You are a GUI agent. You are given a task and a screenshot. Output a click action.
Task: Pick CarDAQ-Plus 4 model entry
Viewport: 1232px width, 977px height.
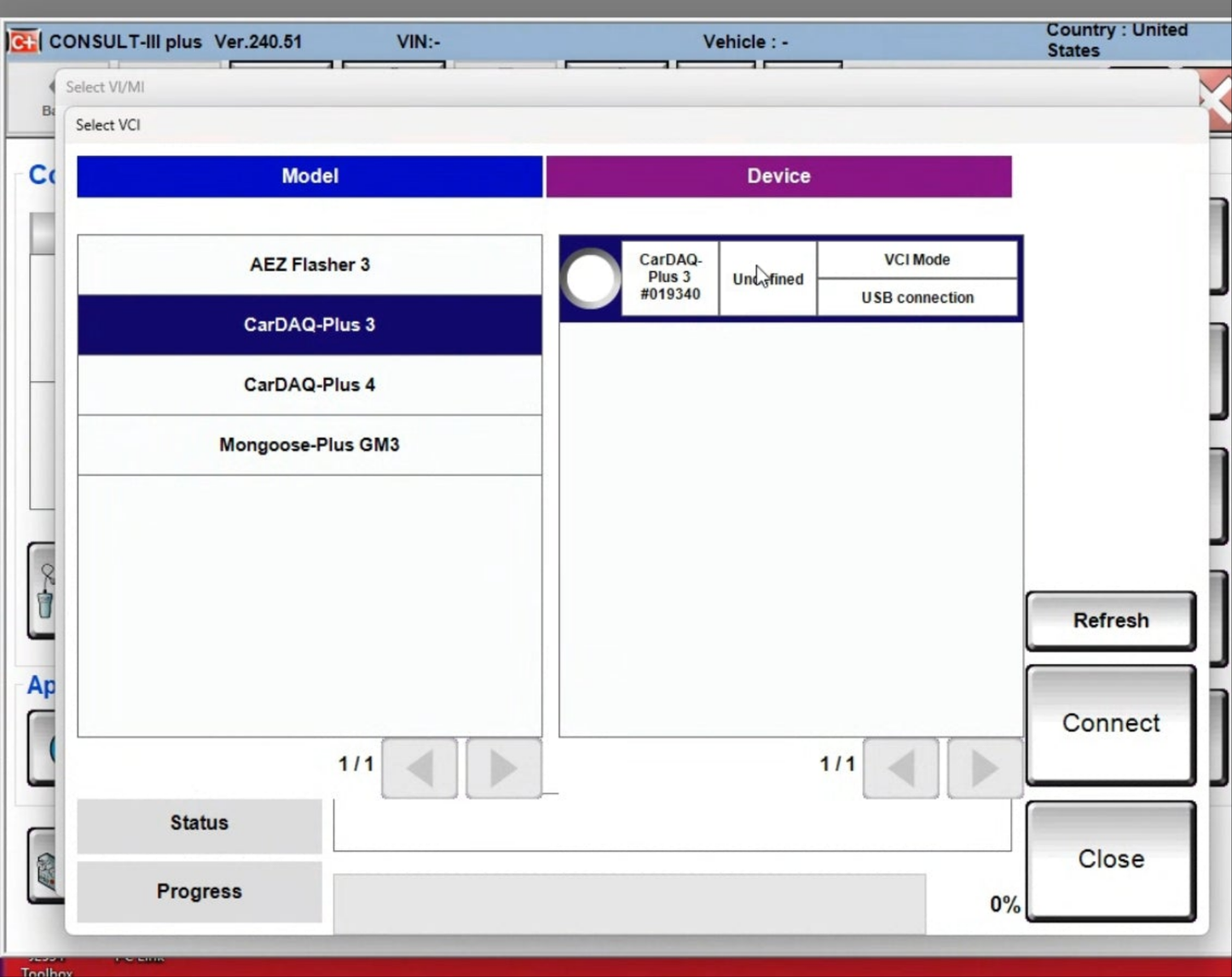click(x=309, y=385)
